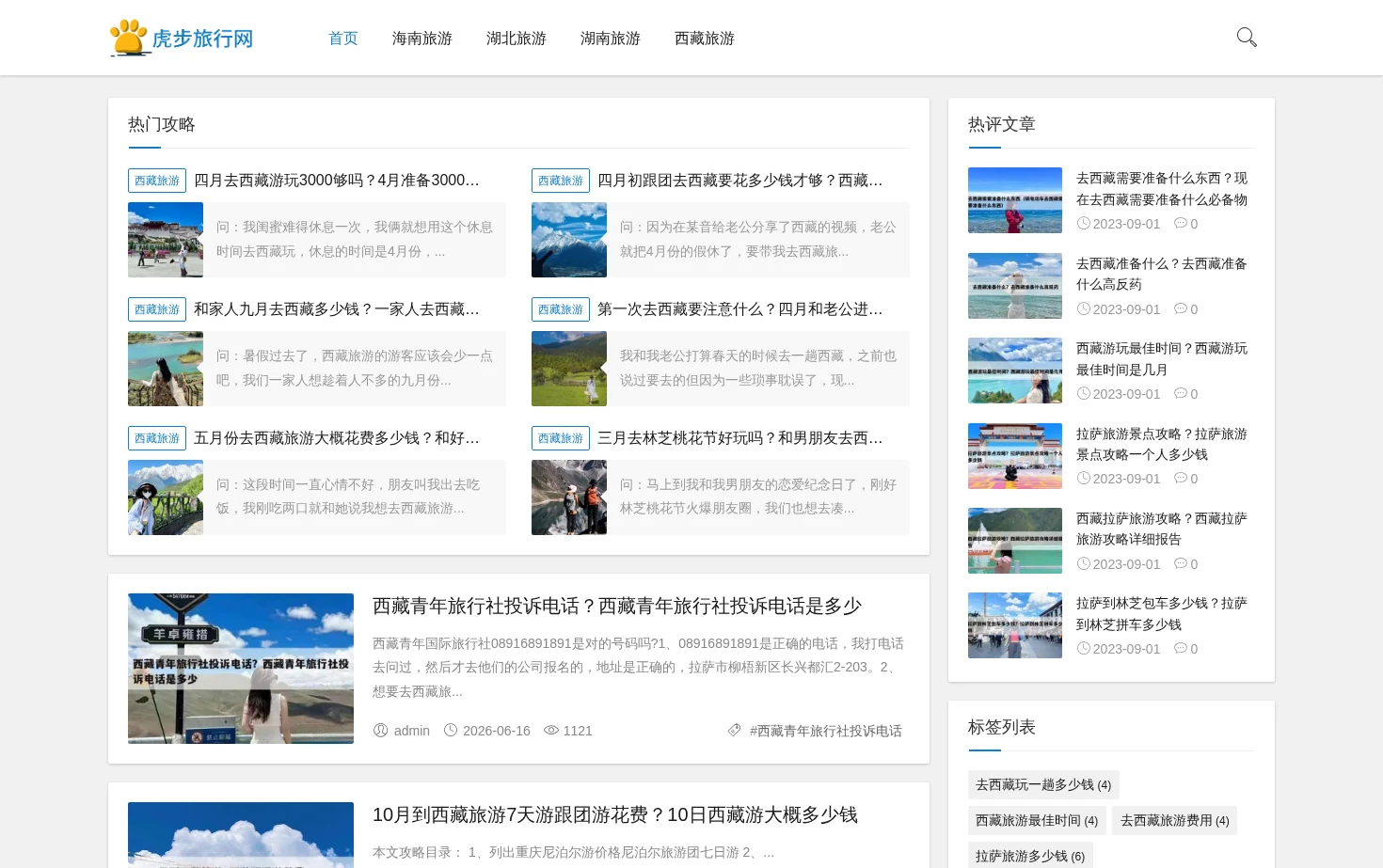
Task: Click 西藏旅游 tag beside 四月初跟团去西藏
Action: pyautogui.click(x=561, y=181)
